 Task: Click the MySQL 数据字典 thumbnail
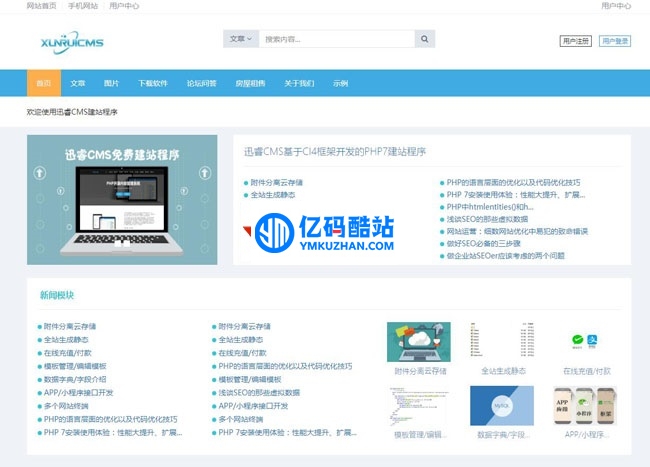(x=502, y=406)
